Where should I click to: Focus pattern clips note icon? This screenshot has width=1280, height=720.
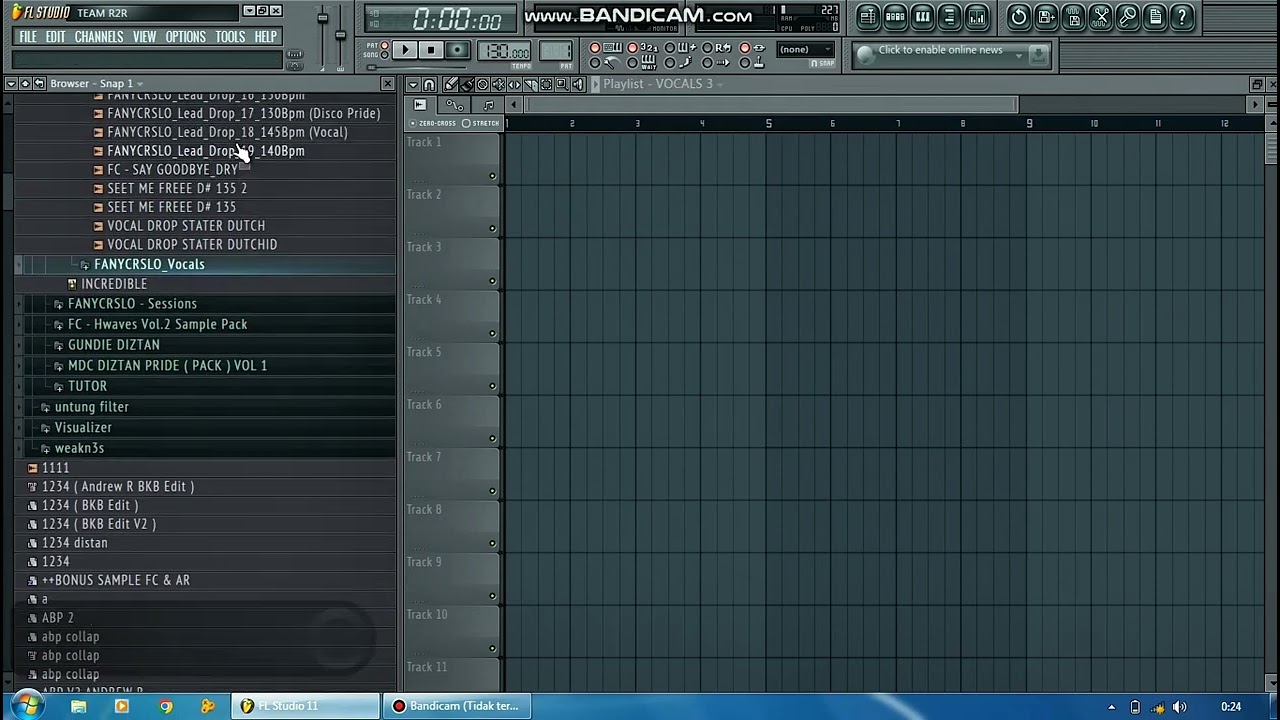click(488, 105)
